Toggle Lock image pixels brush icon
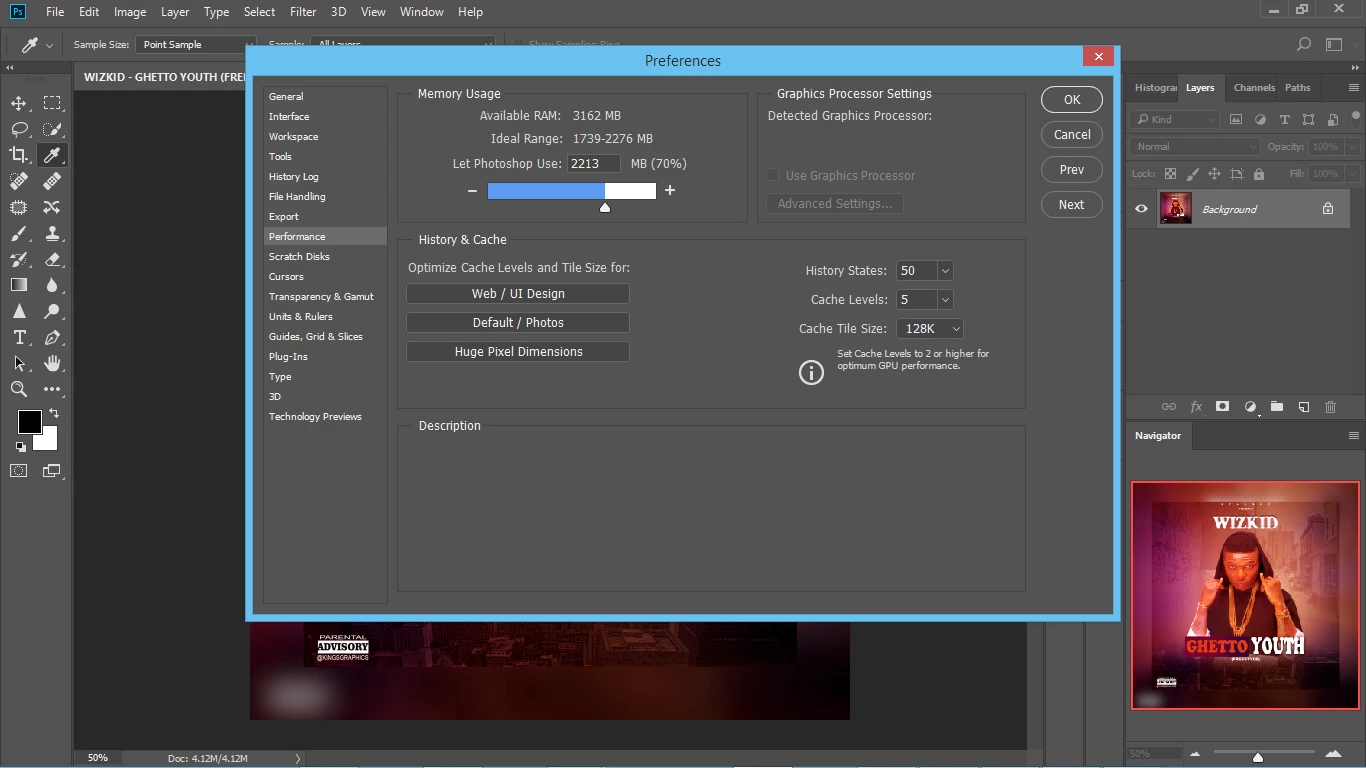This screenshot has height=768, width=1366. pos(1192,173)
